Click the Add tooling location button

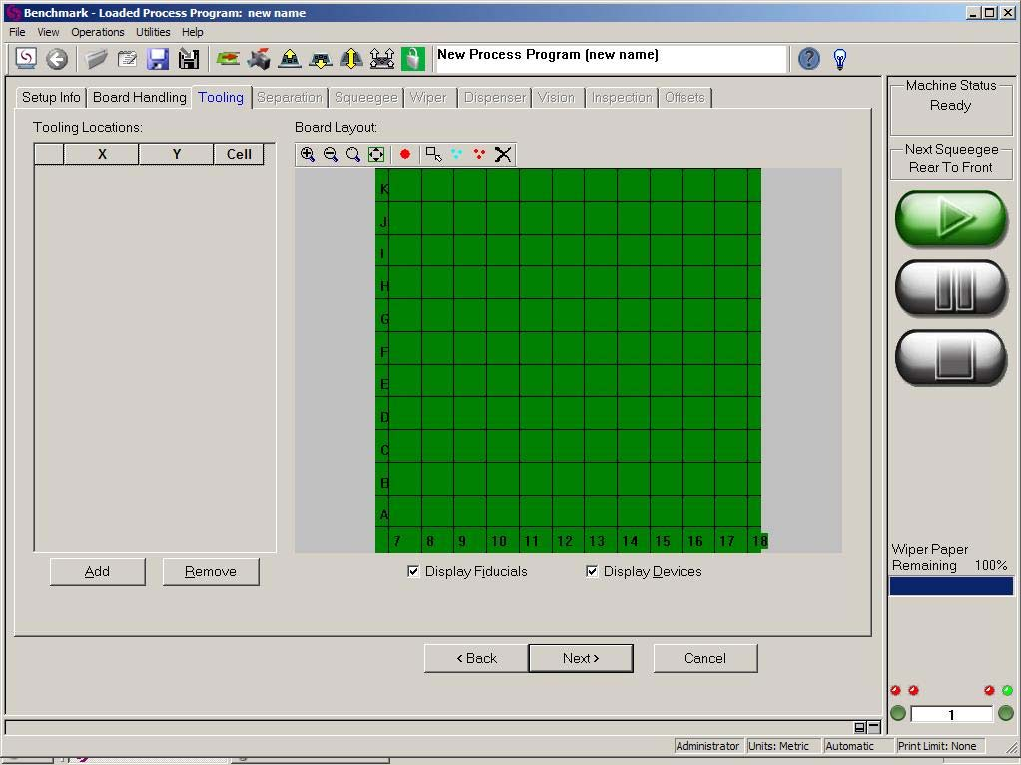[x=98, y=572]
